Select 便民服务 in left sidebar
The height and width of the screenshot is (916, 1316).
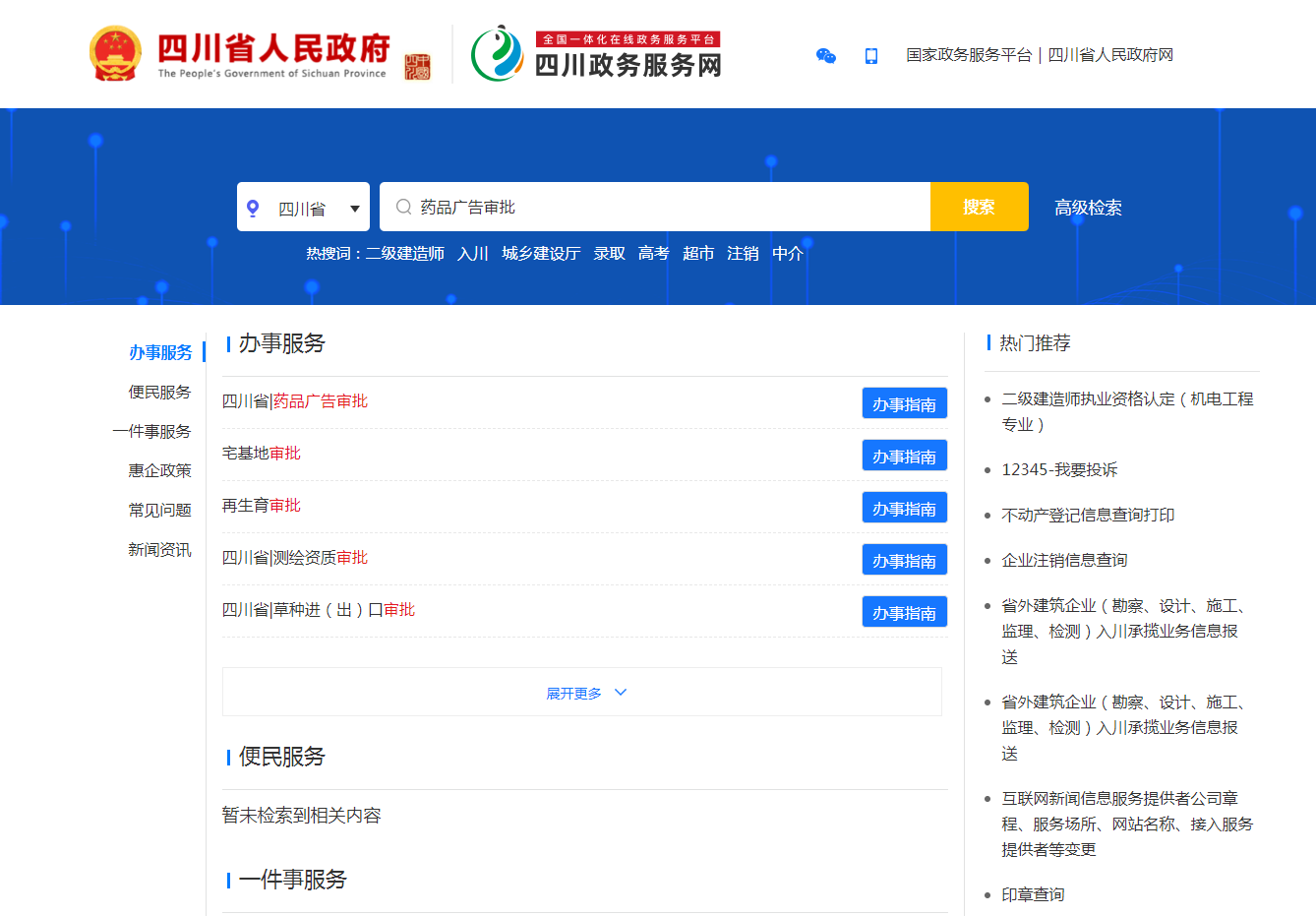(159, 392)
